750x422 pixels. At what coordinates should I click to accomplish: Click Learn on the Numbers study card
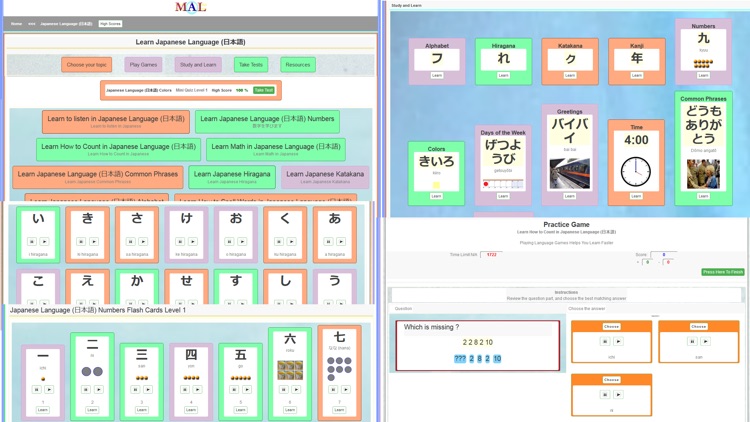[x=703, y=76]
